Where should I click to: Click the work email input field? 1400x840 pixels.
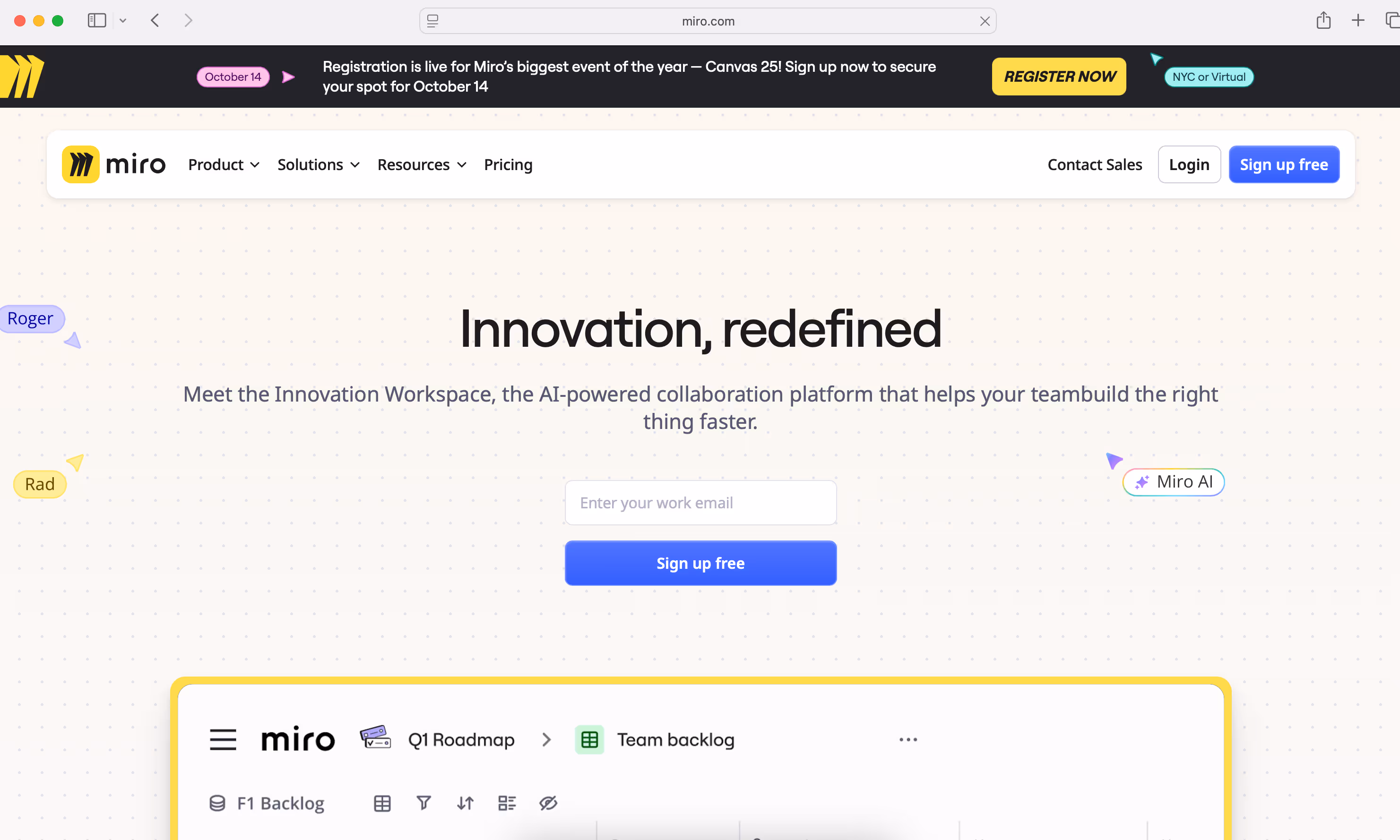[700, 503]
